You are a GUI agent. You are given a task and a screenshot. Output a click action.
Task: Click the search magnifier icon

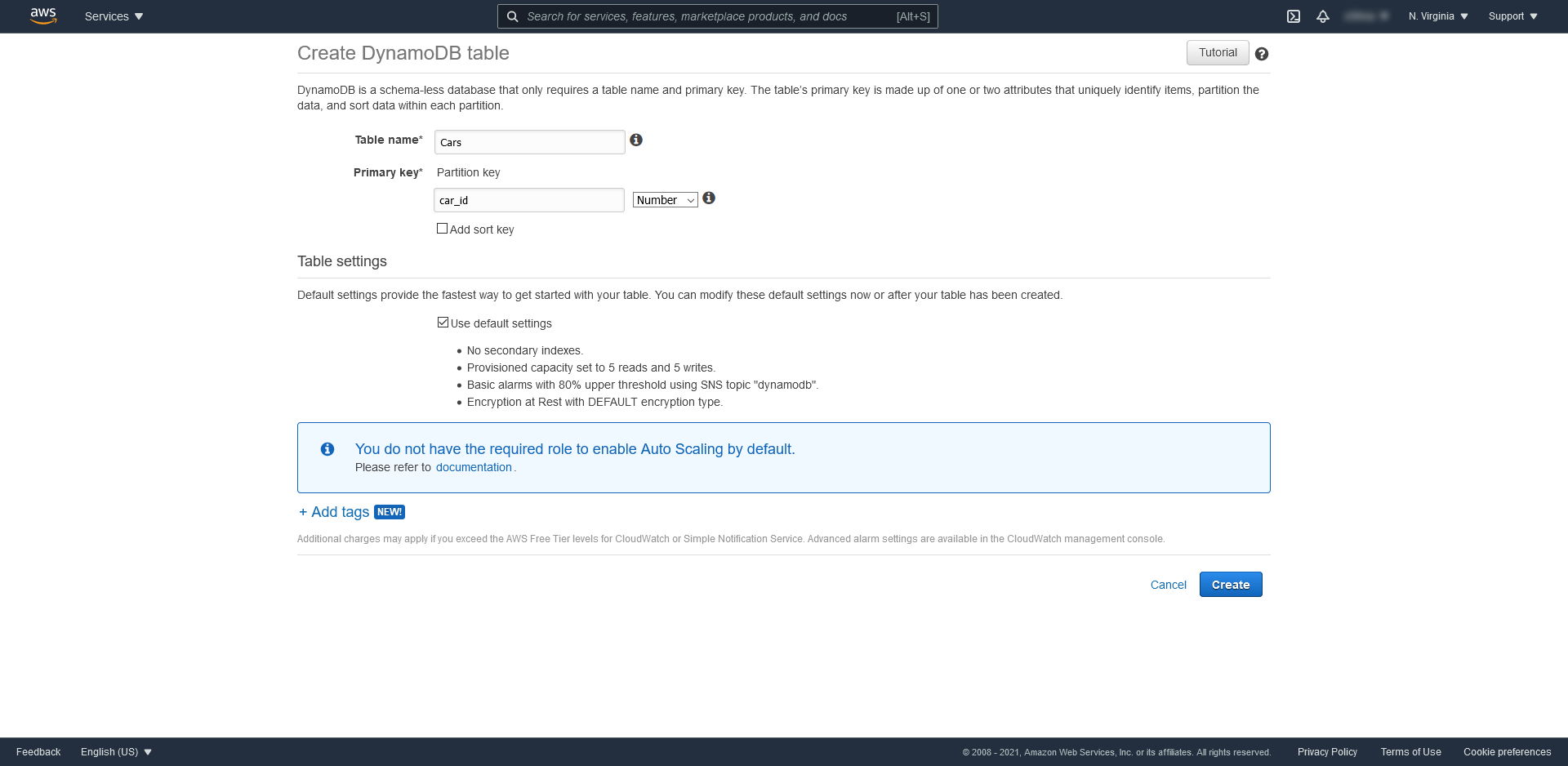pos(512,16)
